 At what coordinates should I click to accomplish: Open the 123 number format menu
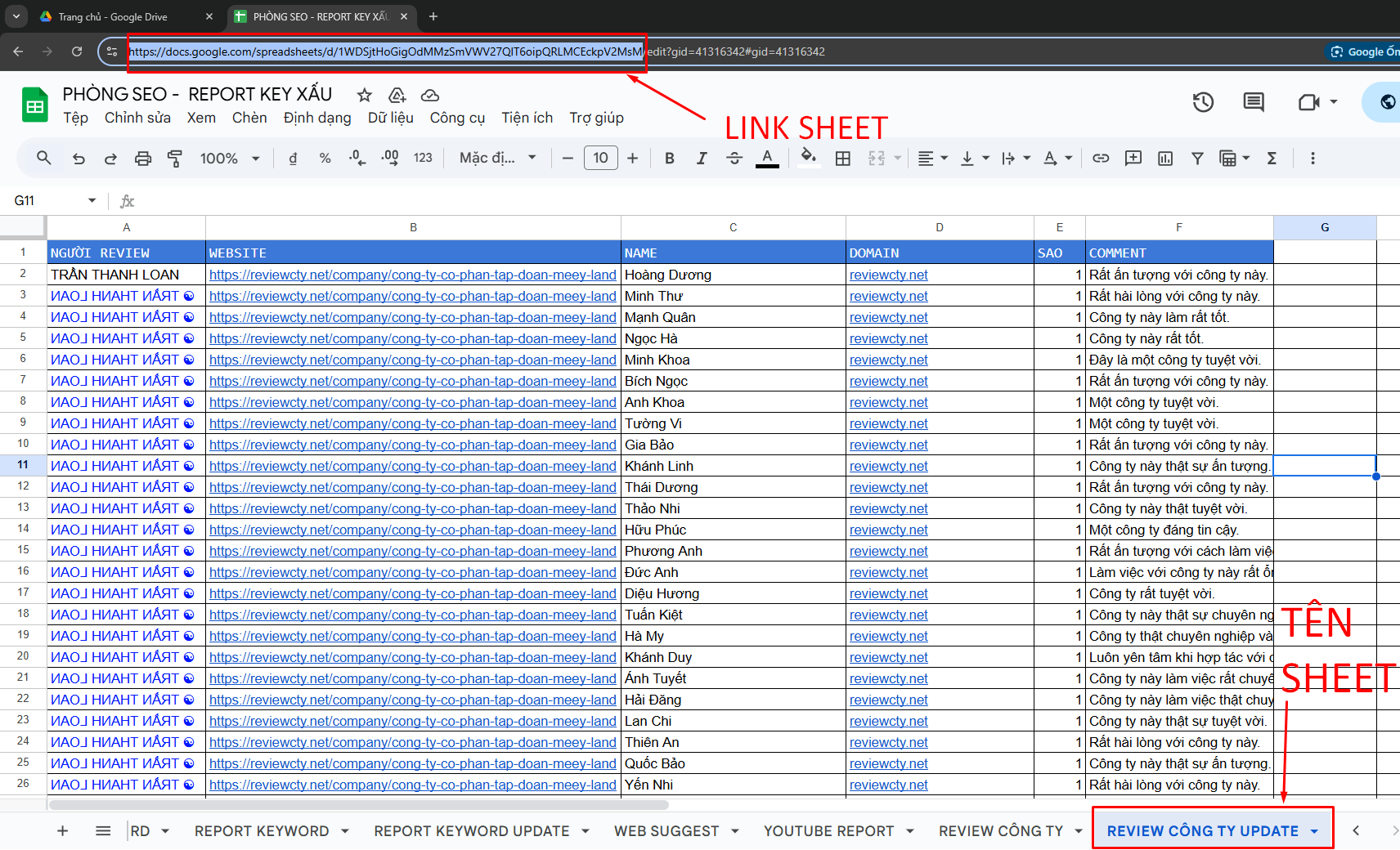pos(423,158)
